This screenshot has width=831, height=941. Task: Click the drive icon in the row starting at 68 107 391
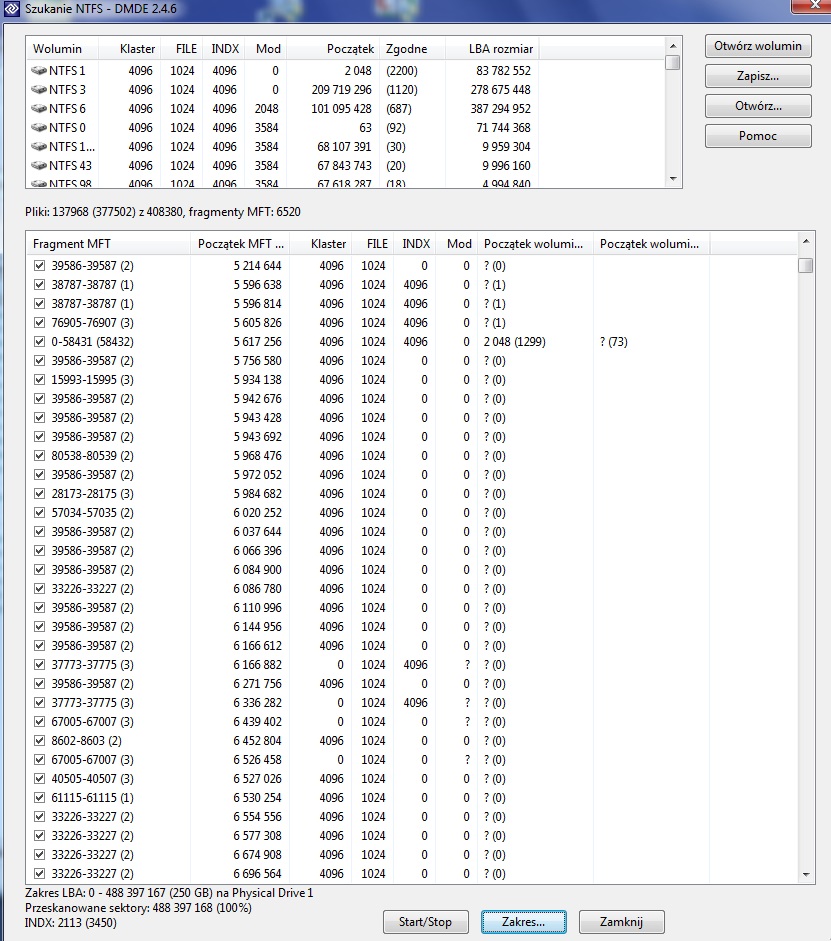tap(39, 147)
